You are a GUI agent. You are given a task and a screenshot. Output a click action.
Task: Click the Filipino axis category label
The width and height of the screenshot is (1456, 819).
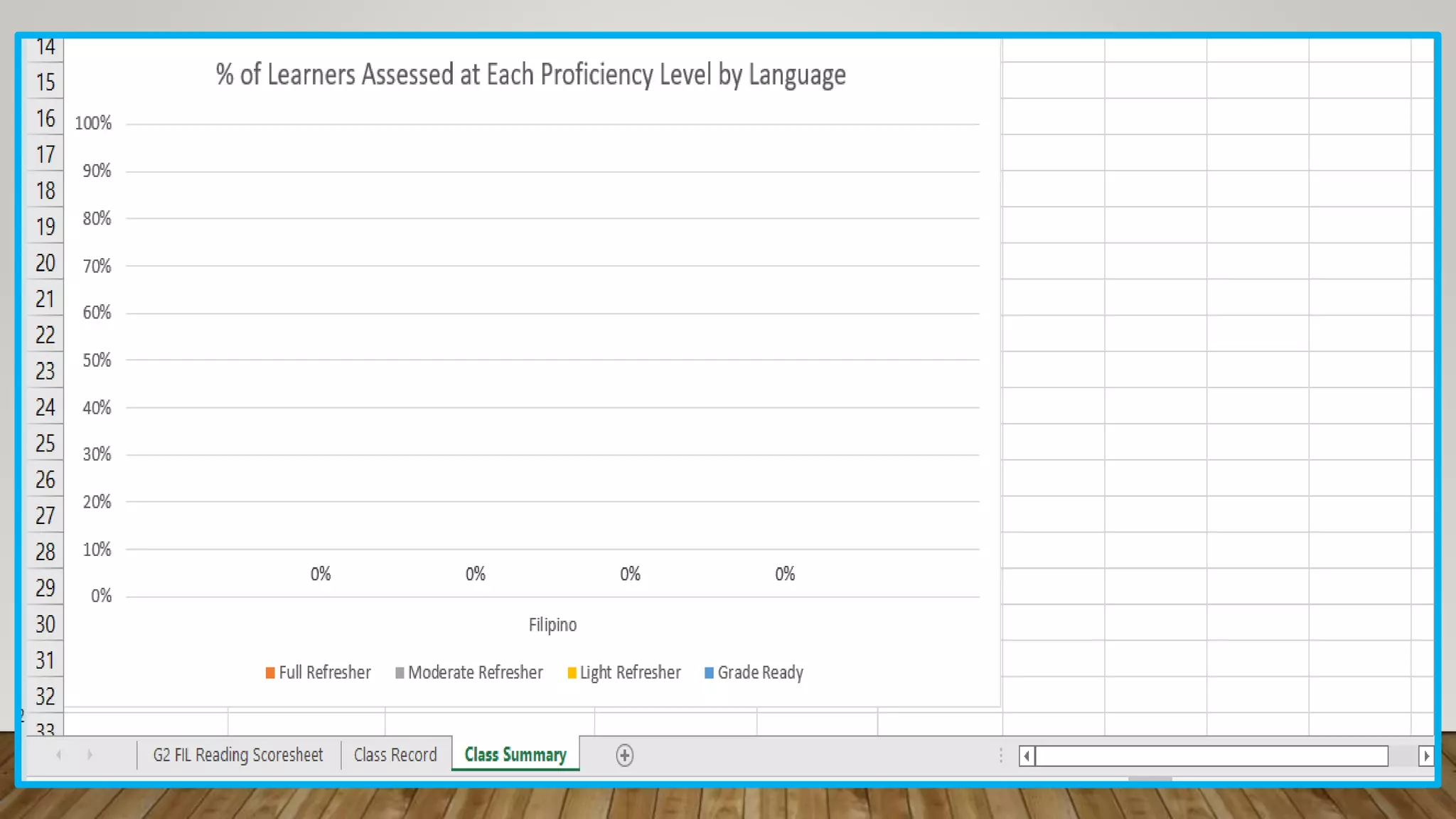pyautogui.click(x=552, y=625)
